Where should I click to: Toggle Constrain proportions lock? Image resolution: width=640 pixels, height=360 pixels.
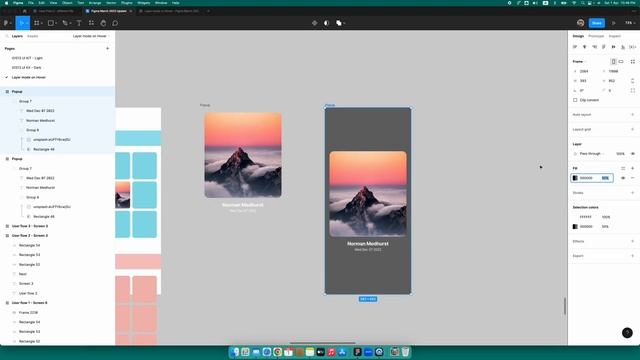[x=633, y=81]
